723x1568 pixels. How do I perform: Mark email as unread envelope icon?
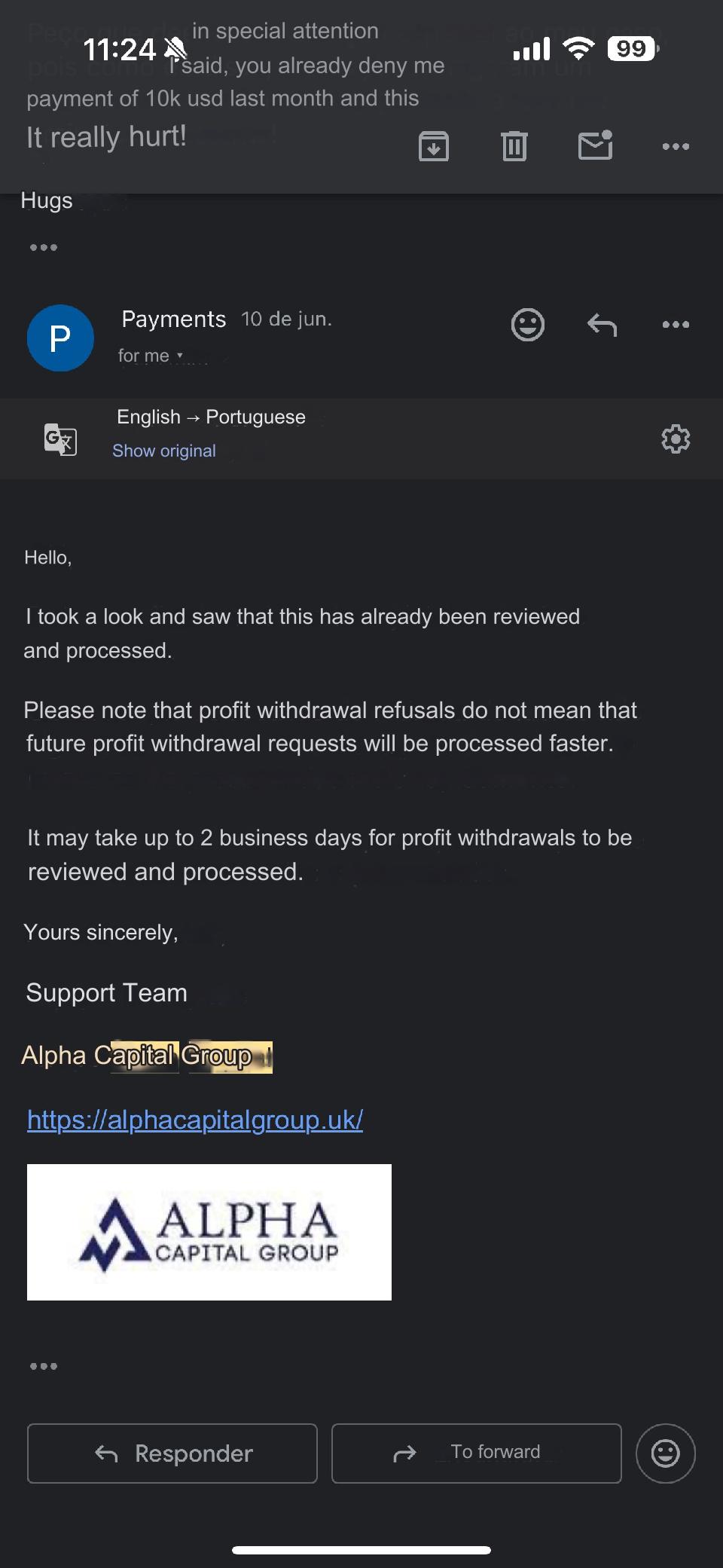[x=595, y=145]
